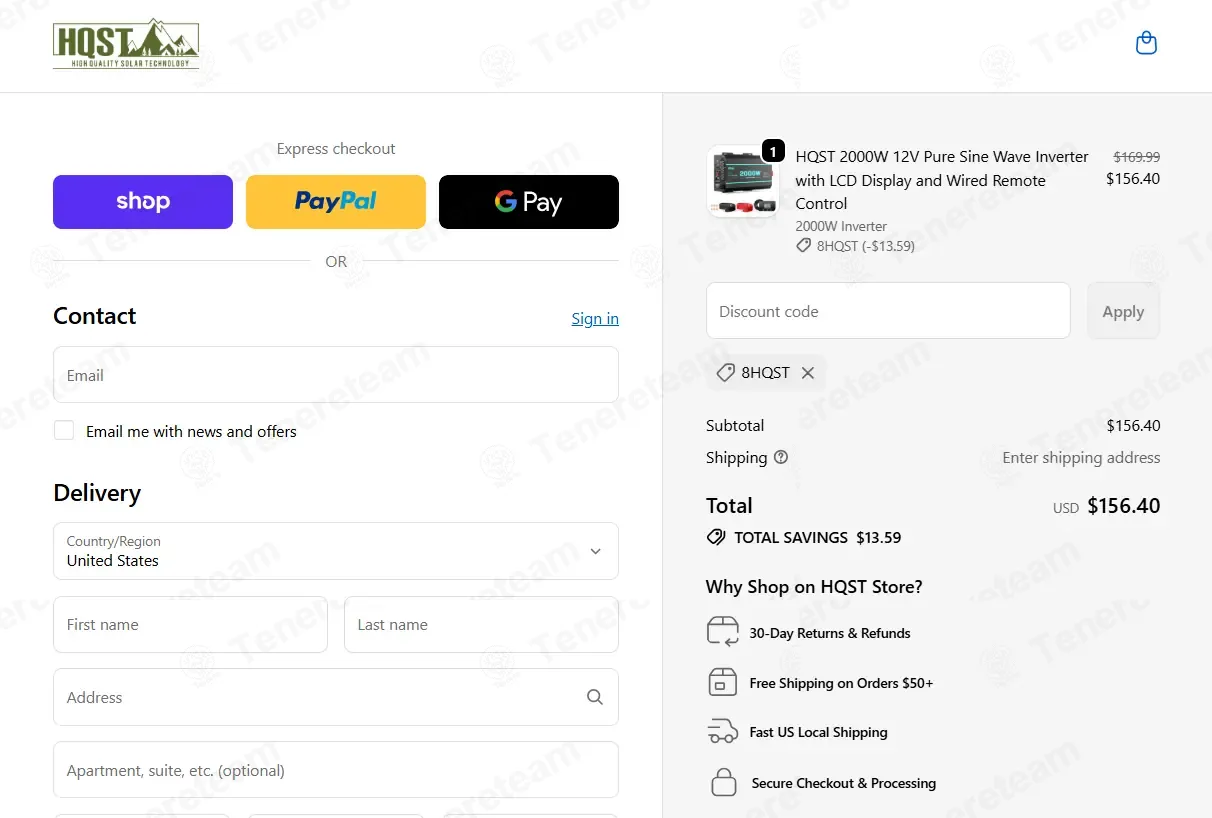Focus the Apartment, suite, etc. field
The image size is (1212, 818).
click(x=336, y=770)
